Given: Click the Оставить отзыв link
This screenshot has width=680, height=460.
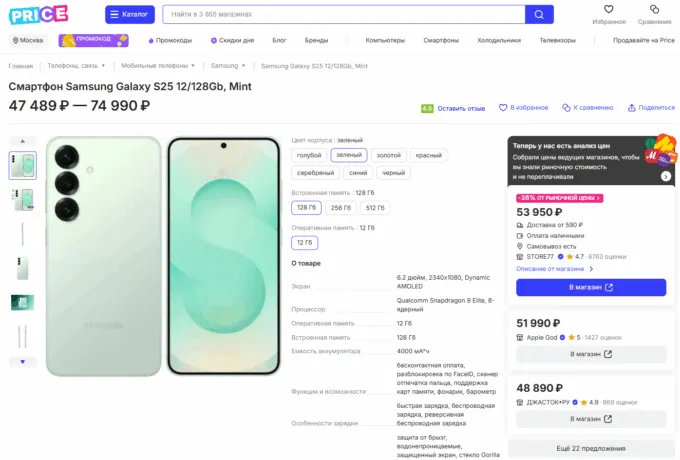Looking at the screenshot, I should click(460, 108).
